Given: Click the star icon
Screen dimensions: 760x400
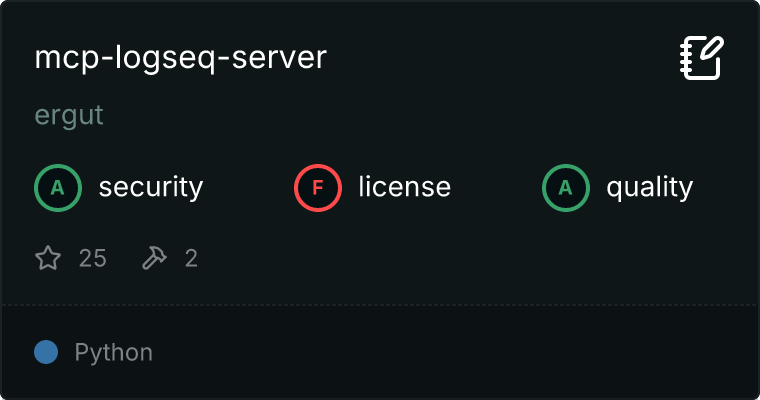Looking at the screenshot, I should (x=48, y=259).
